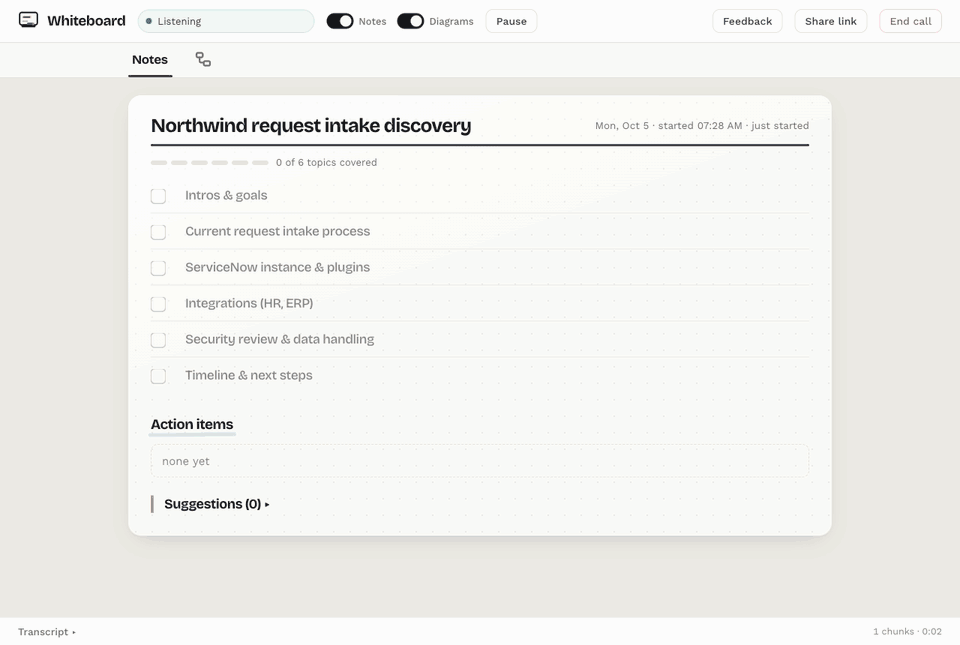Mark Integrations (HR, ERP) as covered
Image resolution: width=960 pixels, height=645 pixels.
click(159, 304)
